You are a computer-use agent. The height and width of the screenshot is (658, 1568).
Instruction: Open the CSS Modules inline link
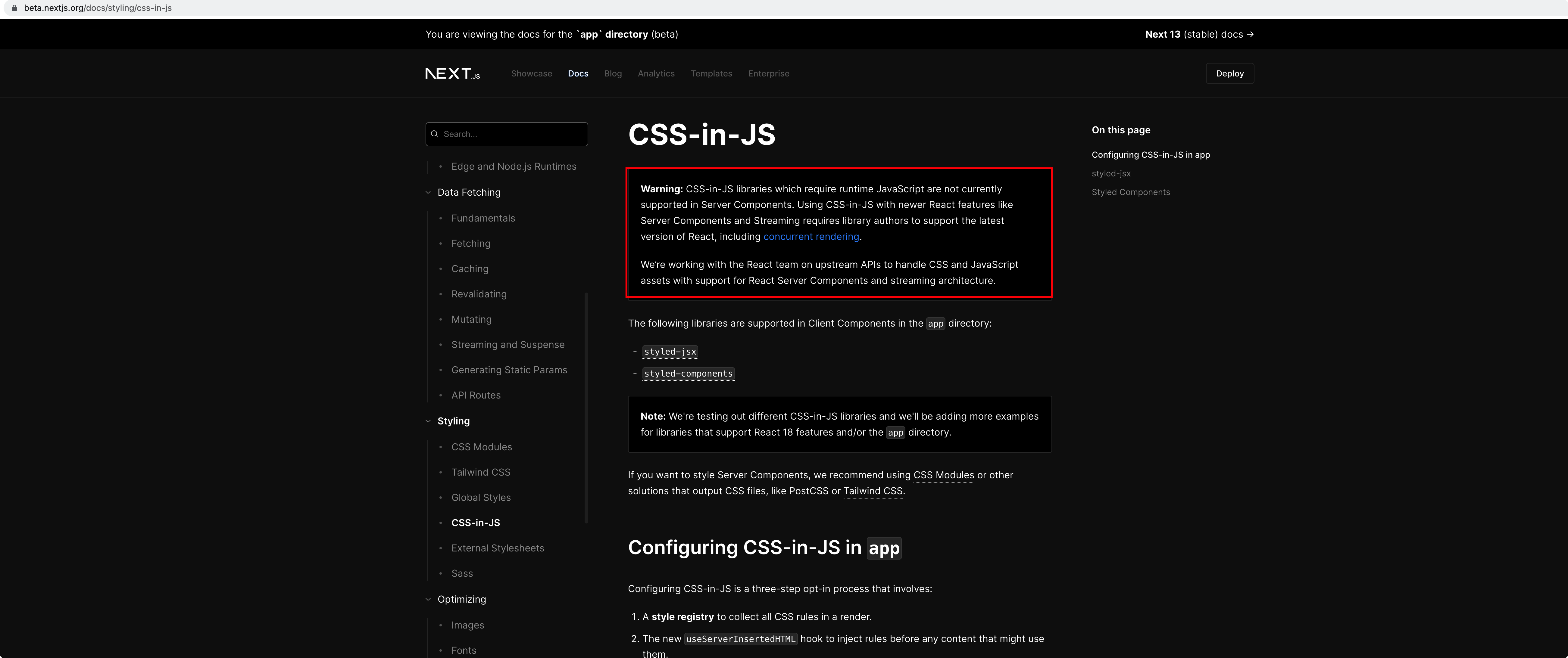point(943,475)
